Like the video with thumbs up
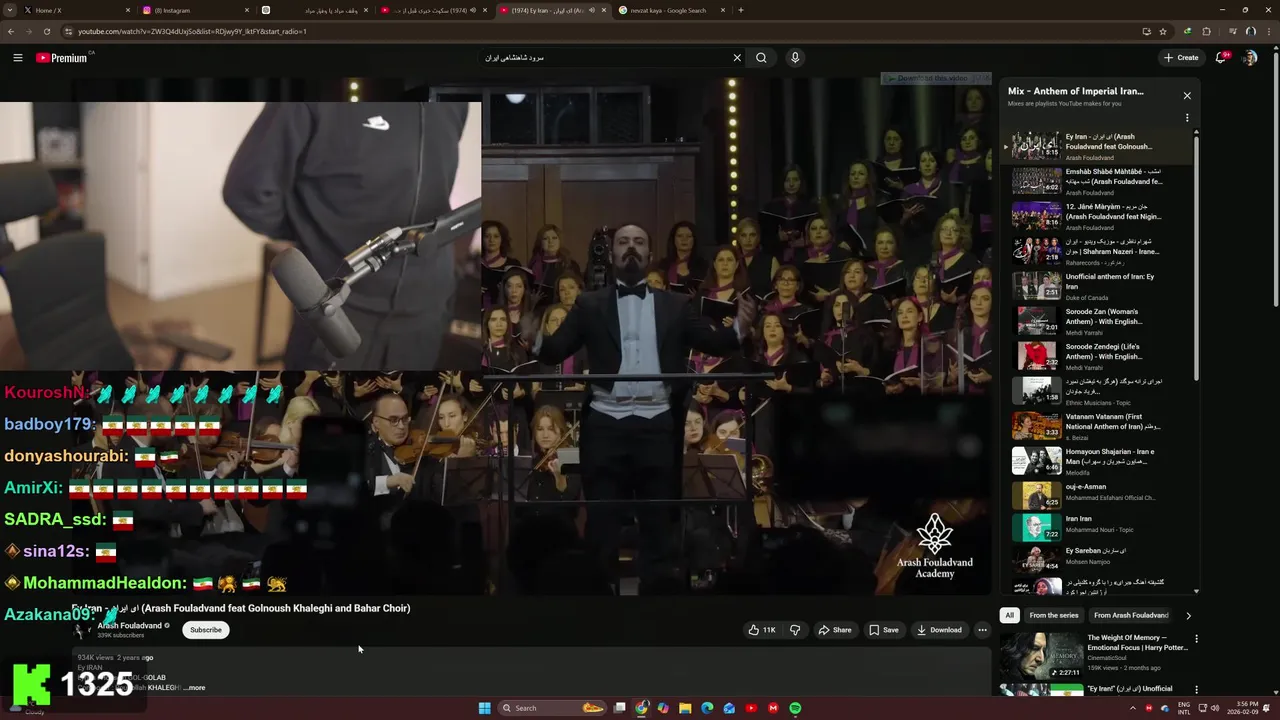Screen dimensions: 1280x720 pyautogui.click(x=762, y=630)
